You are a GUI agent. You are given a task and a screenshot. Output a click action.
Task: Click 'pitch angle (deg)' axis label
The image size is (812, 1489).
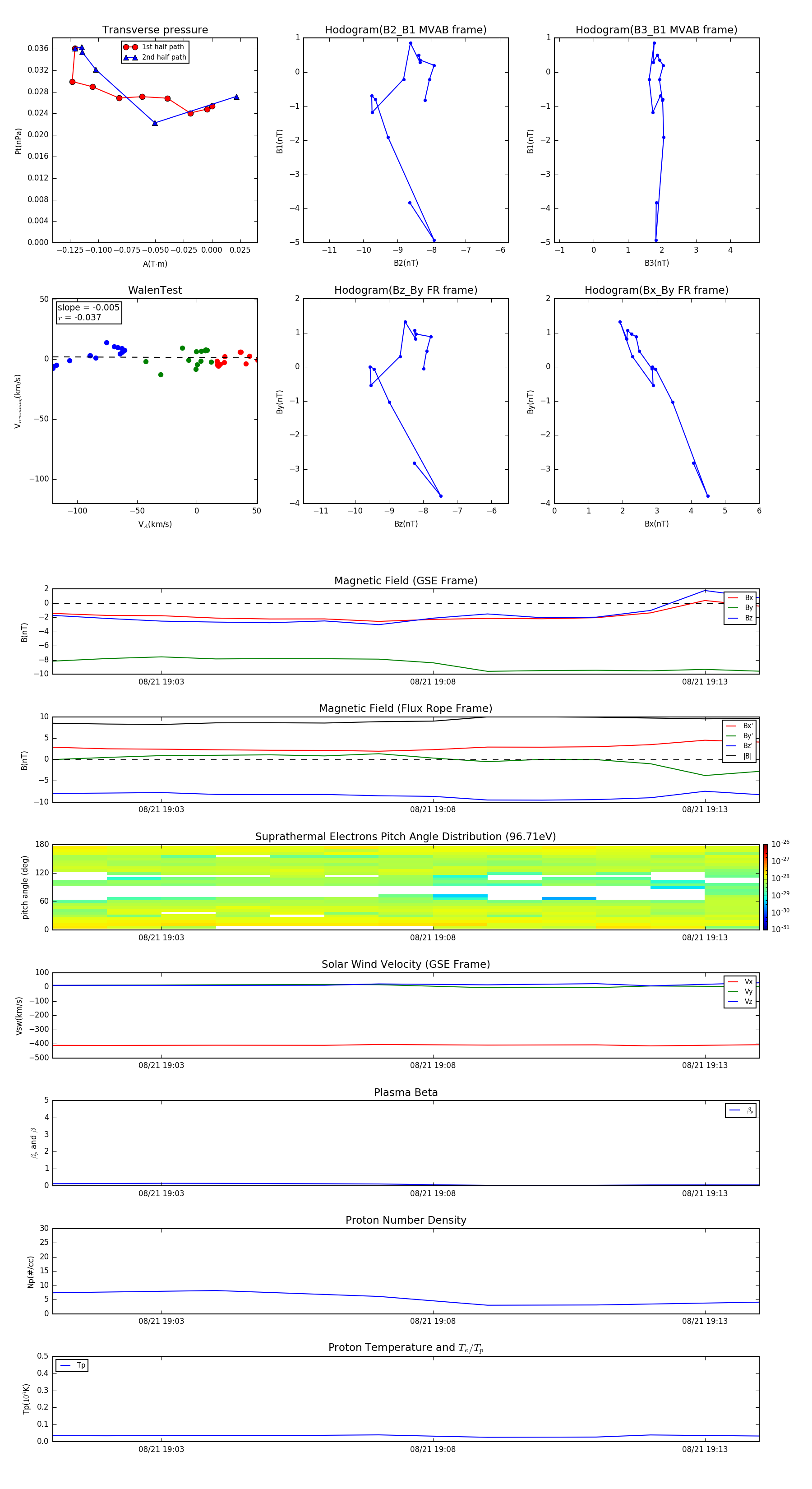(25, 887)
